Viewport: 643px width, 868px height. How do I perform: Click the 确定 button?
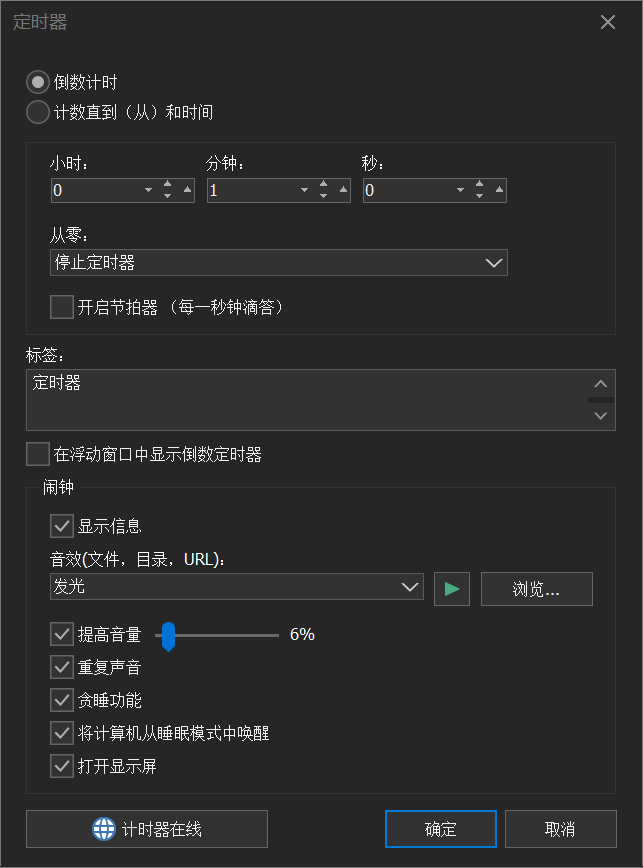coord(440,829)
